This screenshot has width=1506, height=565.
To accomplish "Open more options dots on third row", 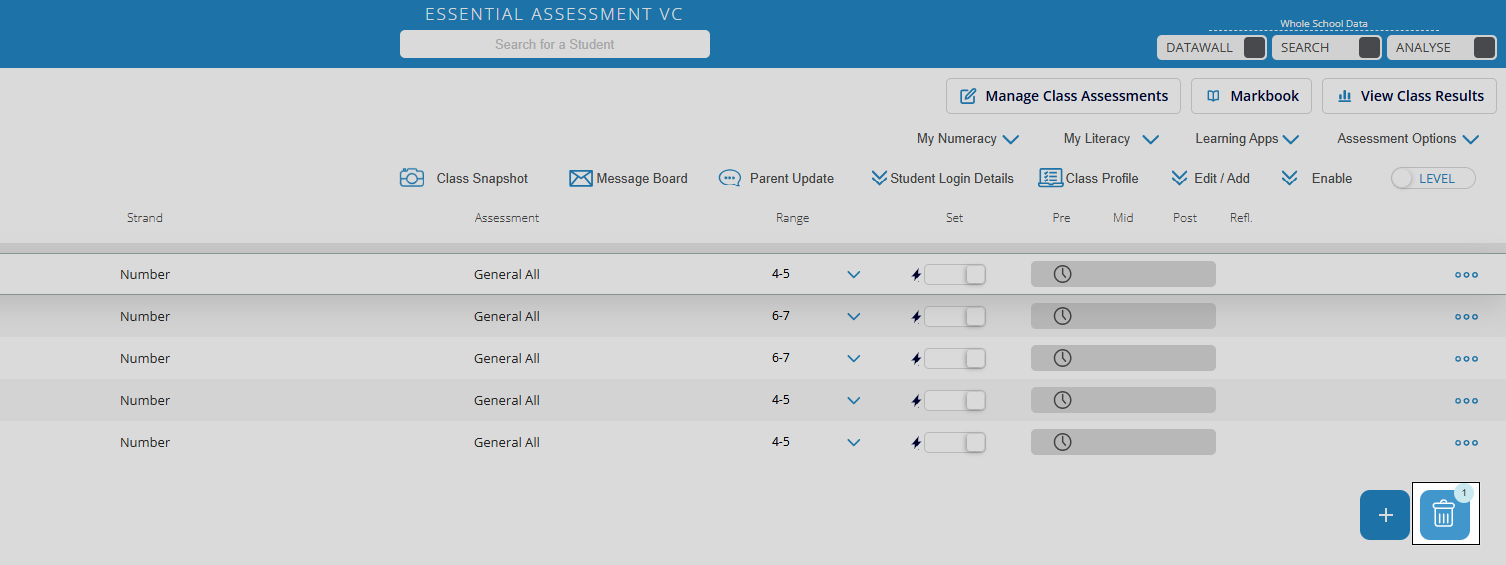I will (1466, 358).
